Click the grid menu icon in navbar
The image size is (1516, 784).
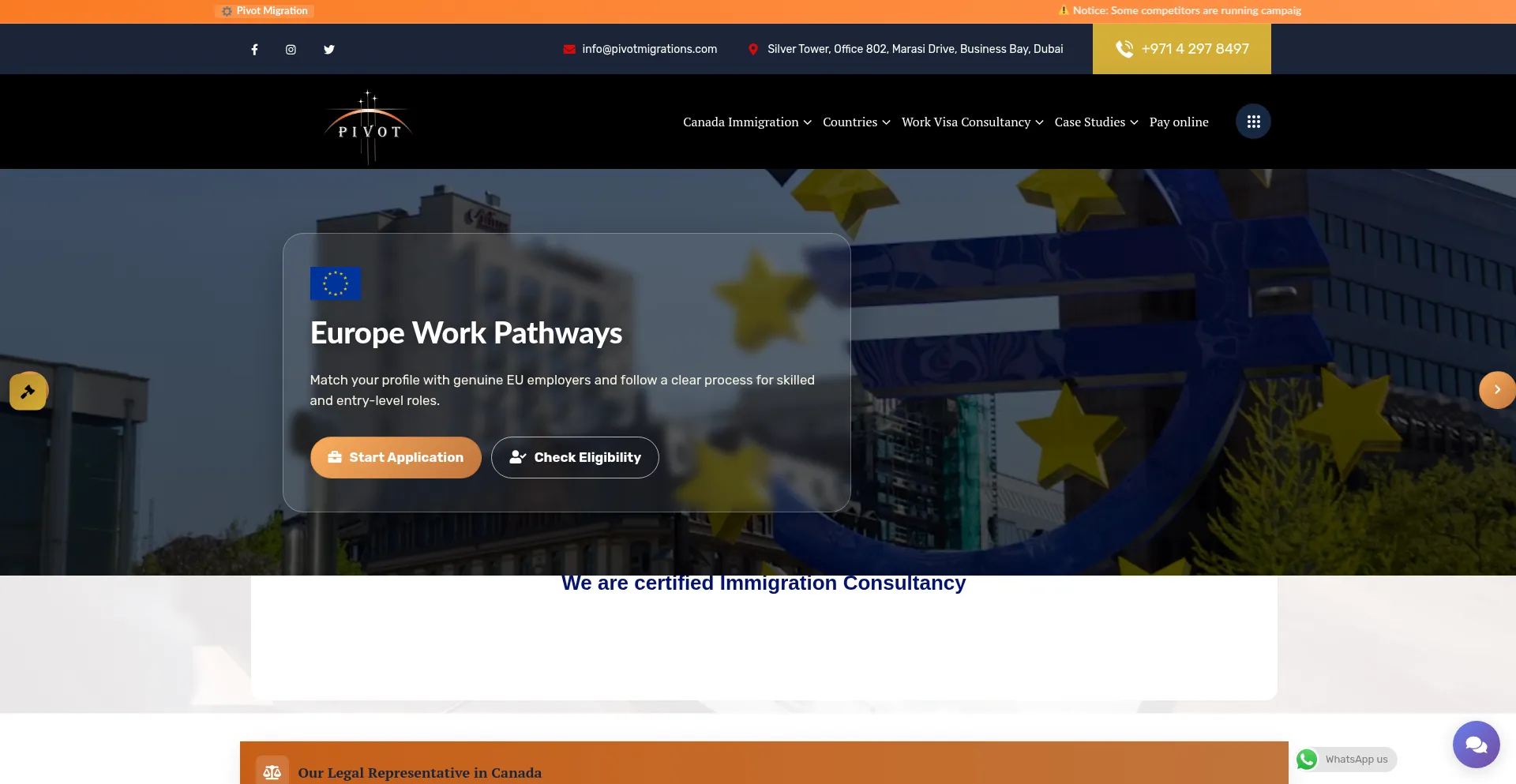[x=1253, y=122]
